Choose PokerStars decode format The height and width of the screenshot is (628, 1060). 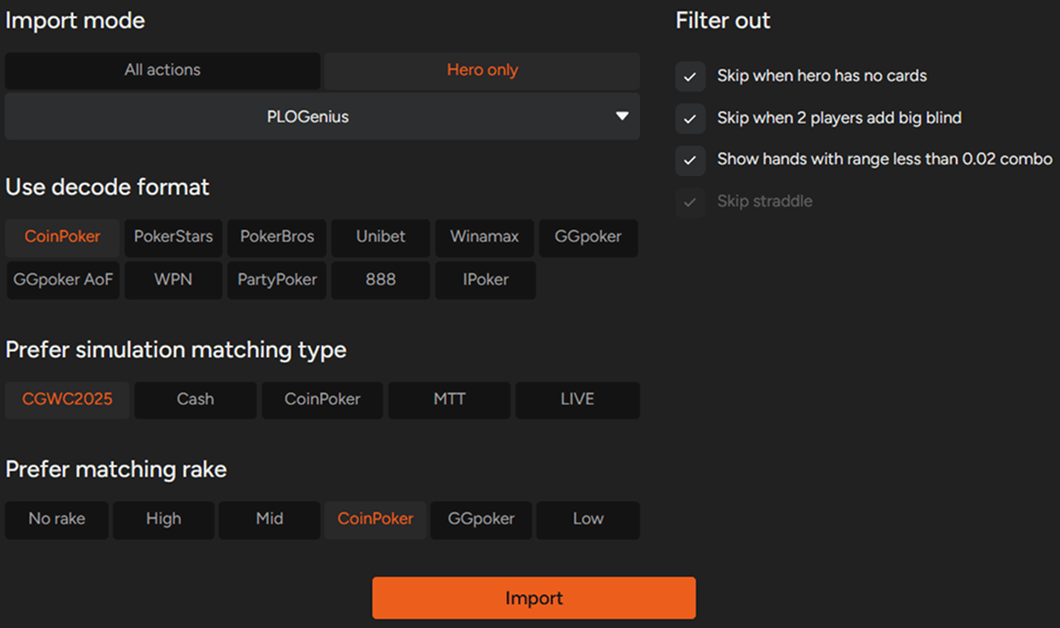(174, 238)
